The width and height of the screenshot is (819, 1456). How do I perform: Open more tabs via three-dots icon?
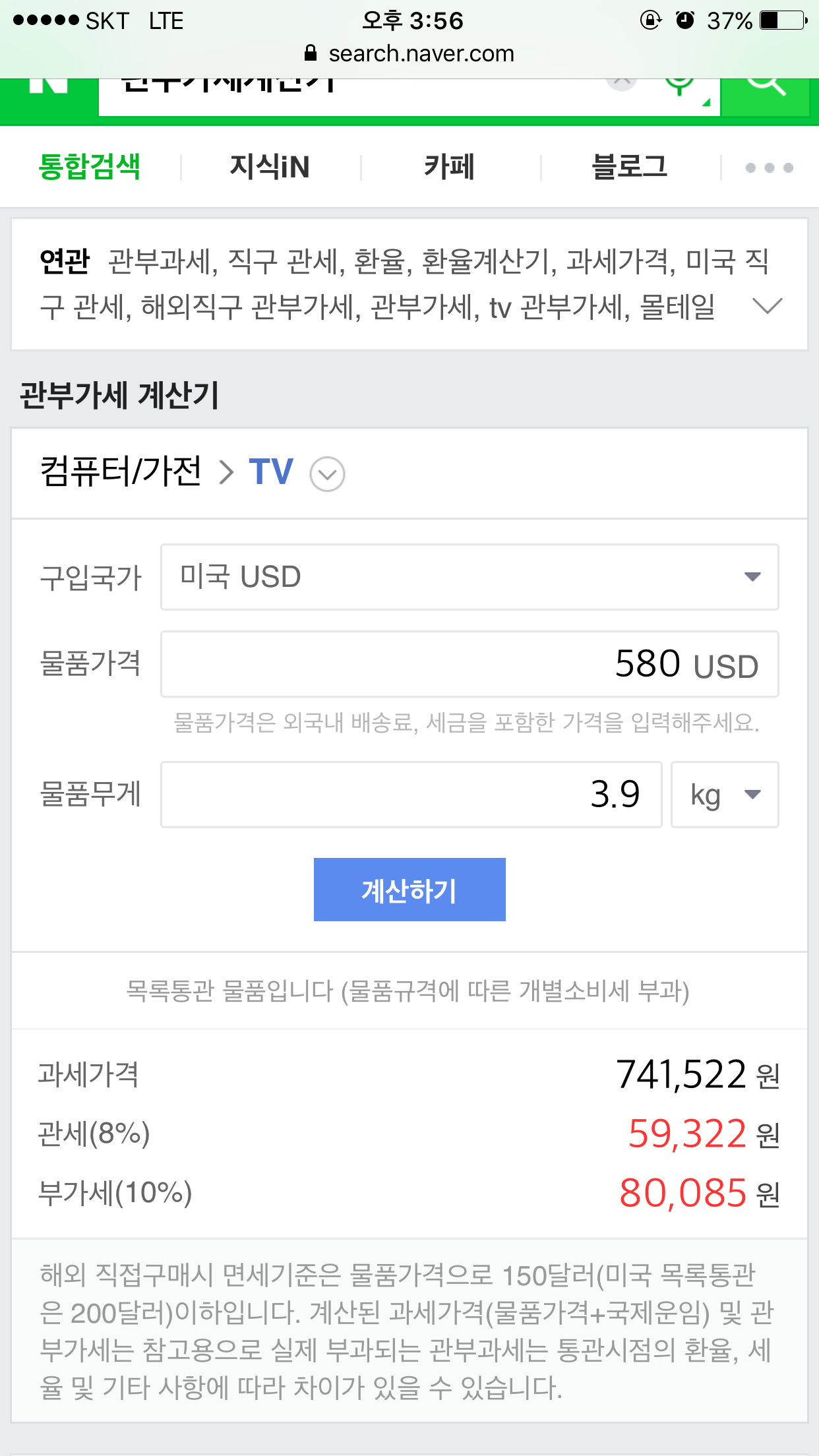[x=769, y=167]
